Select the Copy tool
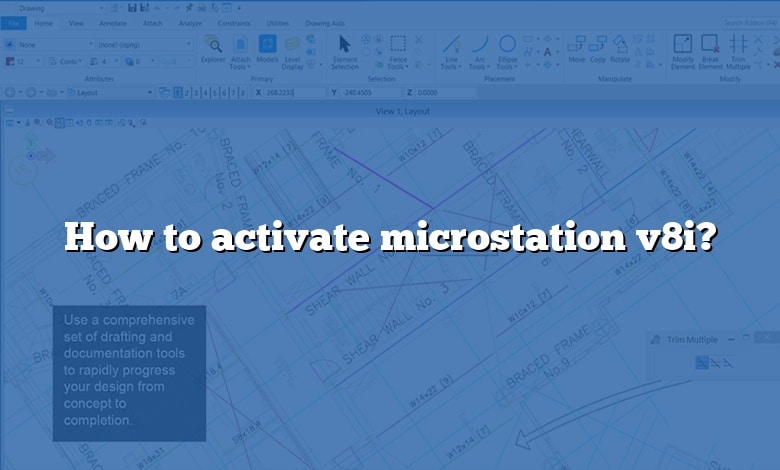 [598, 49]
